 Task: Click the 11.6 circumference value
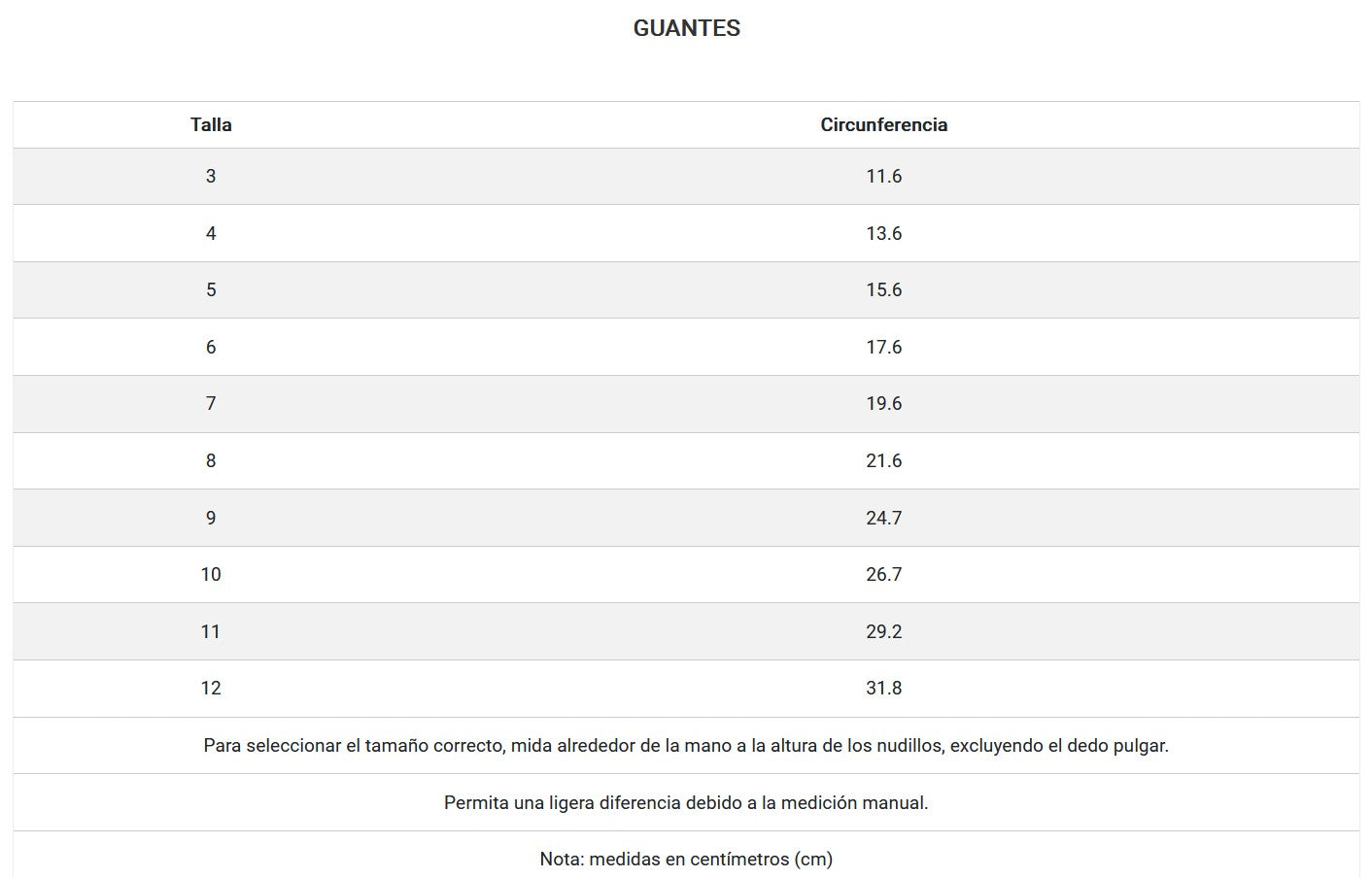coord(883,176)
